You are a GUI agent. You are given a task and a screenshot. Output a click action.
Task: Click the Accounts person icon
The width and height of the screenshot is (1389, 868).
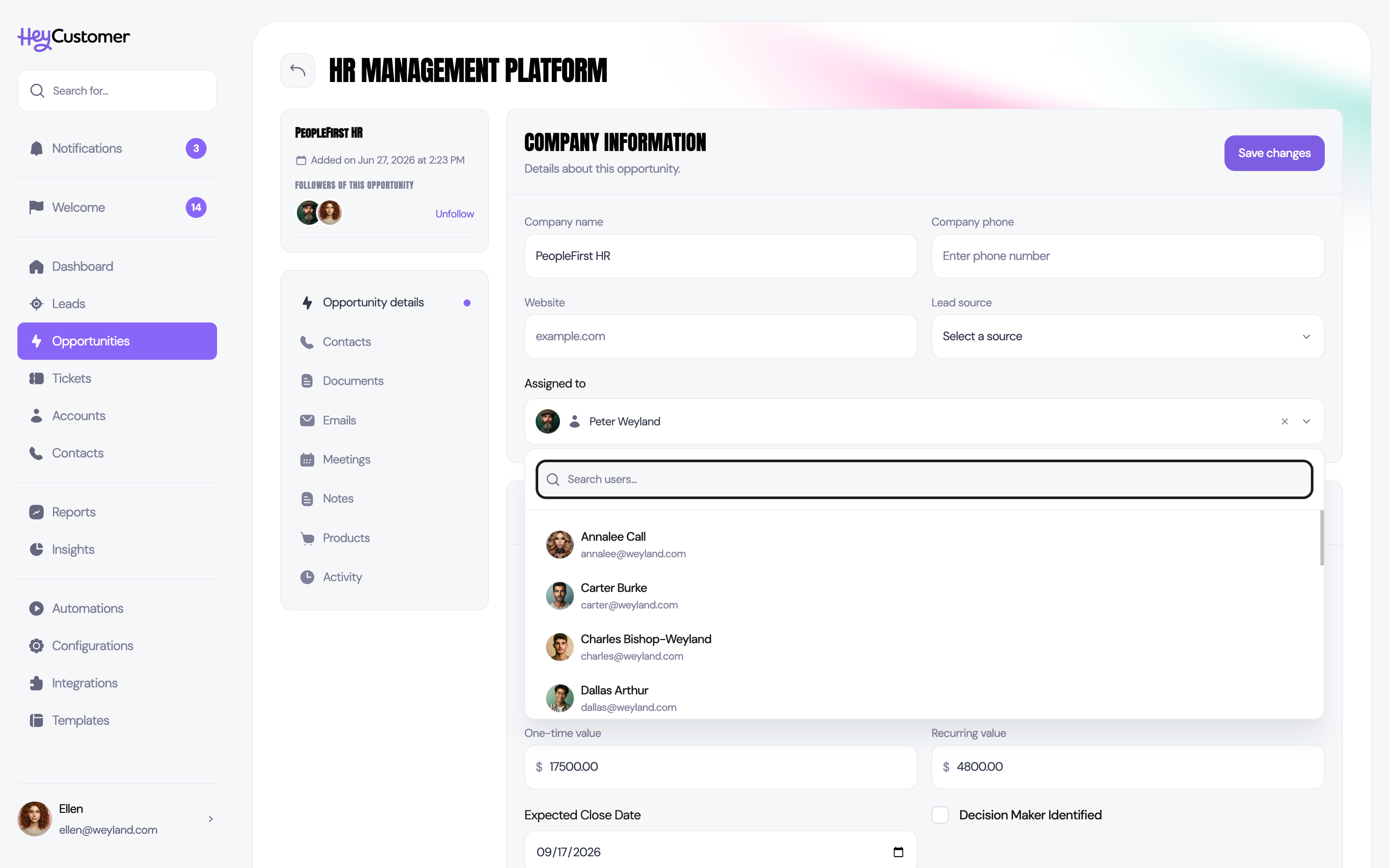point(36,416)
